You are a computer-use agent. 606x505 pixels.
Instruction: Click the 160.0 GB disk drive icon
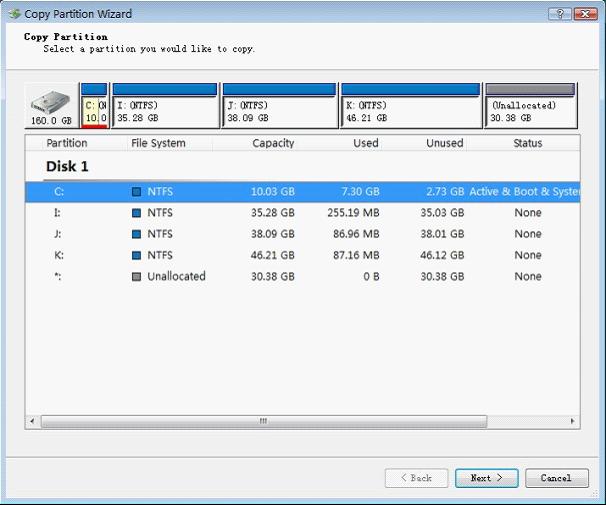pyautogui.click(x=51, y=107)
